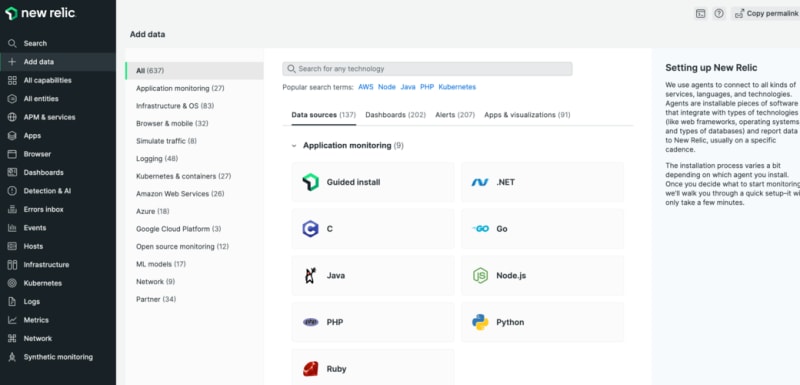Collapse the Application monitoring section chevron

(294, 146)
